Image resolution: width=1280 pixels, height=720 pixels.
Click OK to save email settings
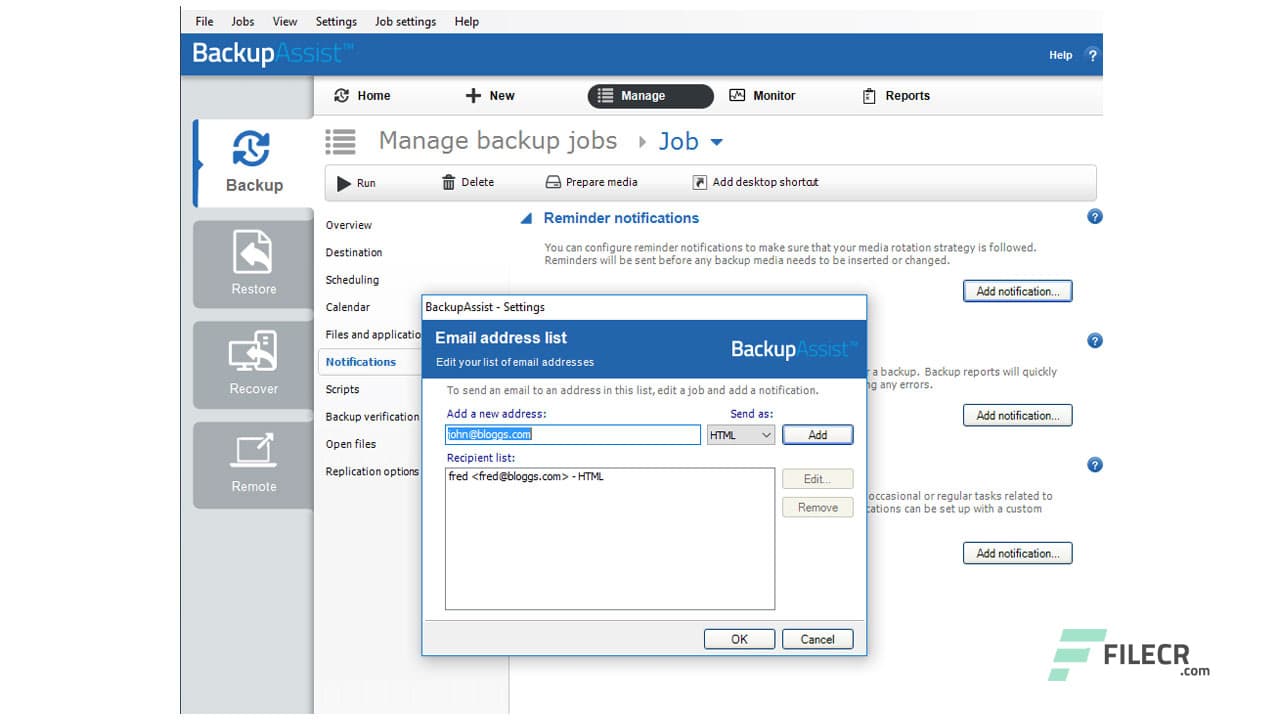pos(739,639)
